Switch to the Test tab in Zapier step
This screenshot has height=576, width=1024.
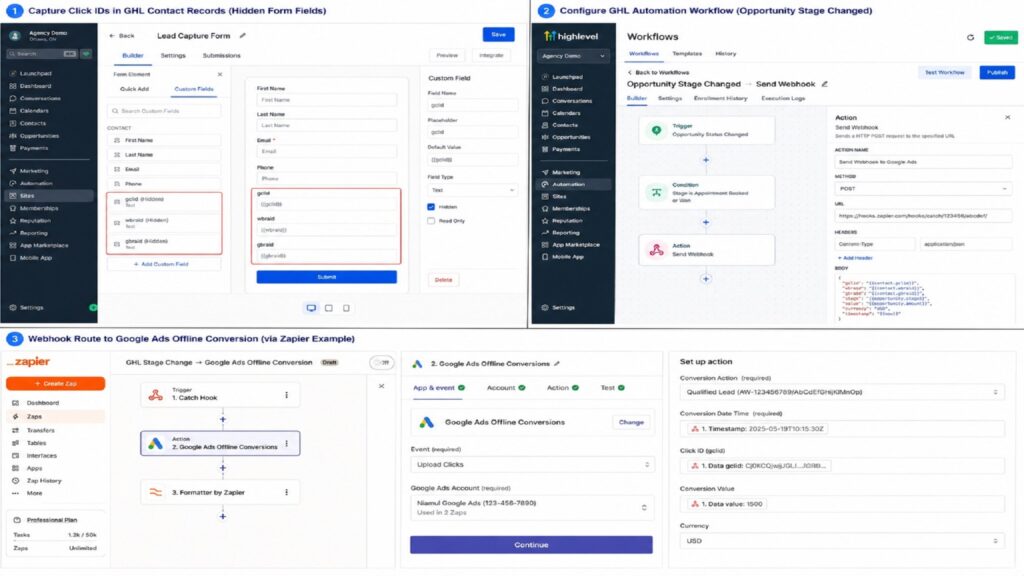[x=612, y=387]
